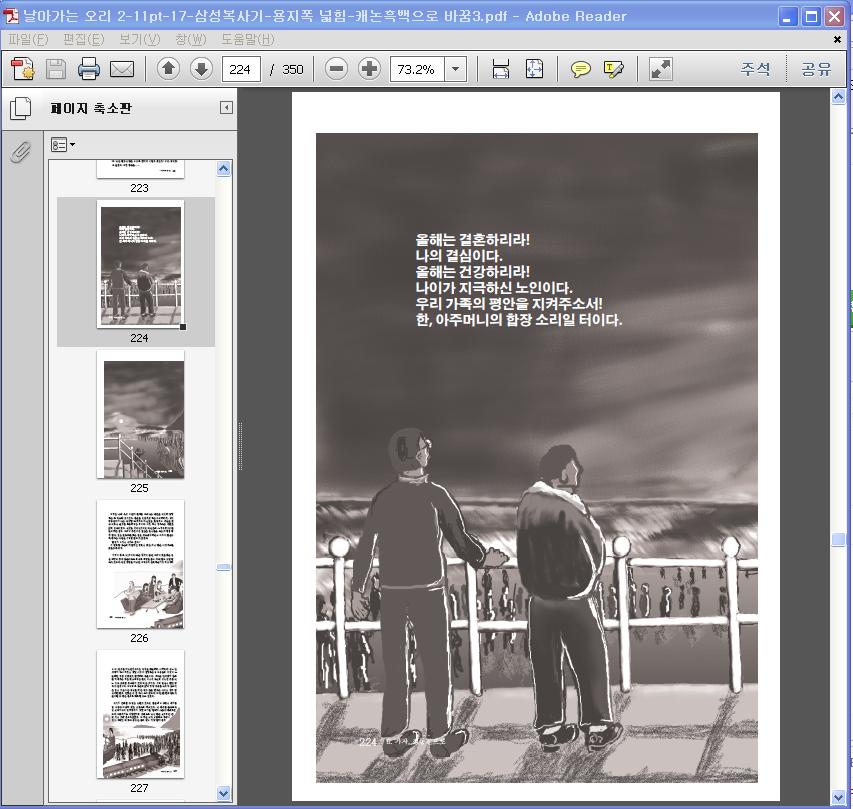Screen dimensions: 853x809
Task: Go to the next page with down arrow
Action: tap(201, 69)
